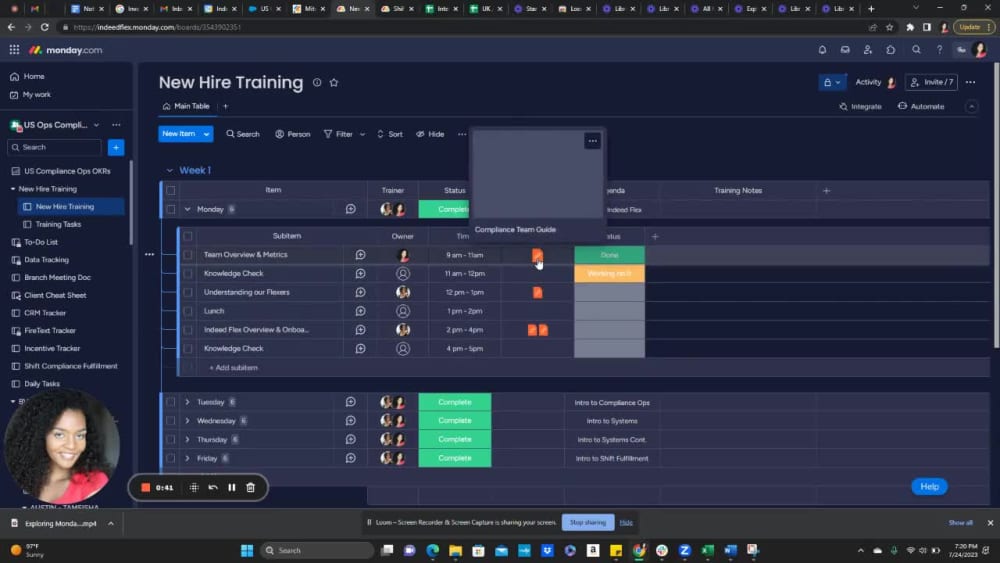Click the invite members icon in top bar

tap(868, 50)
